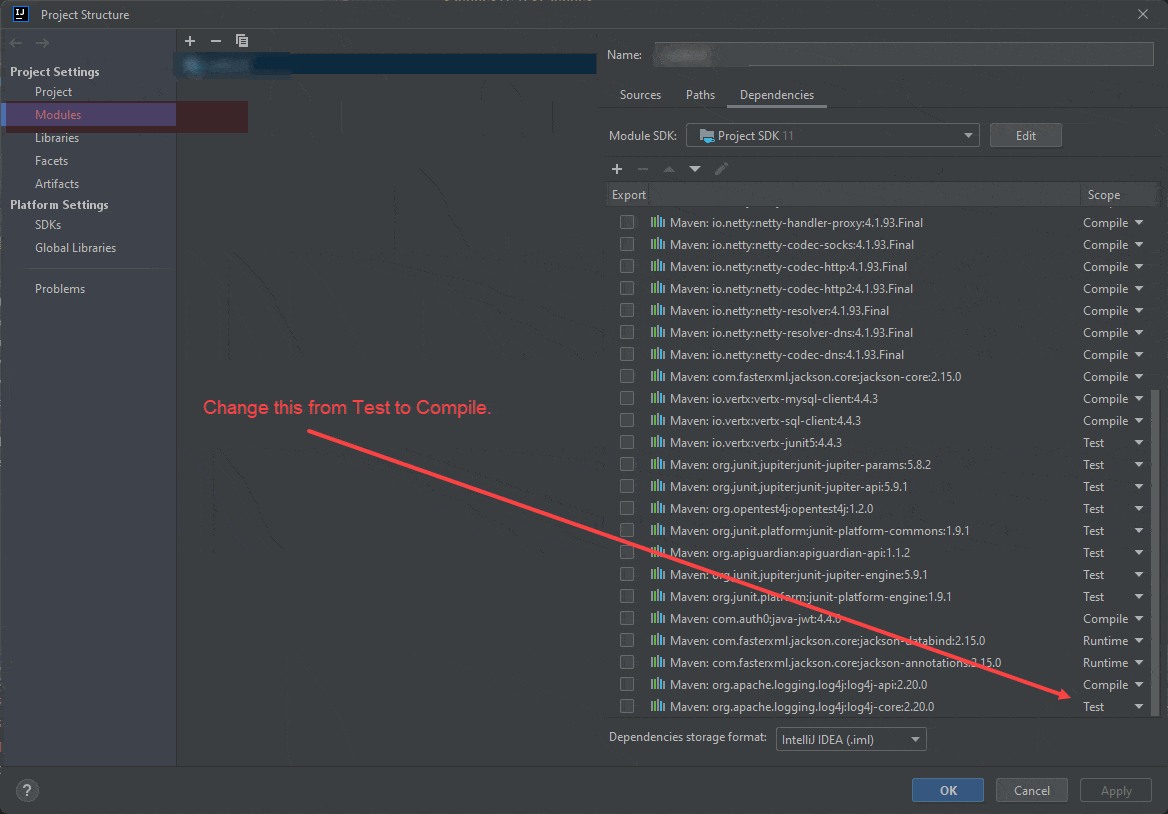Open Dependencies storage format dropdown
Image resolution: width=1168 pixels, height=814 pixels.
(x=851, y=740)
